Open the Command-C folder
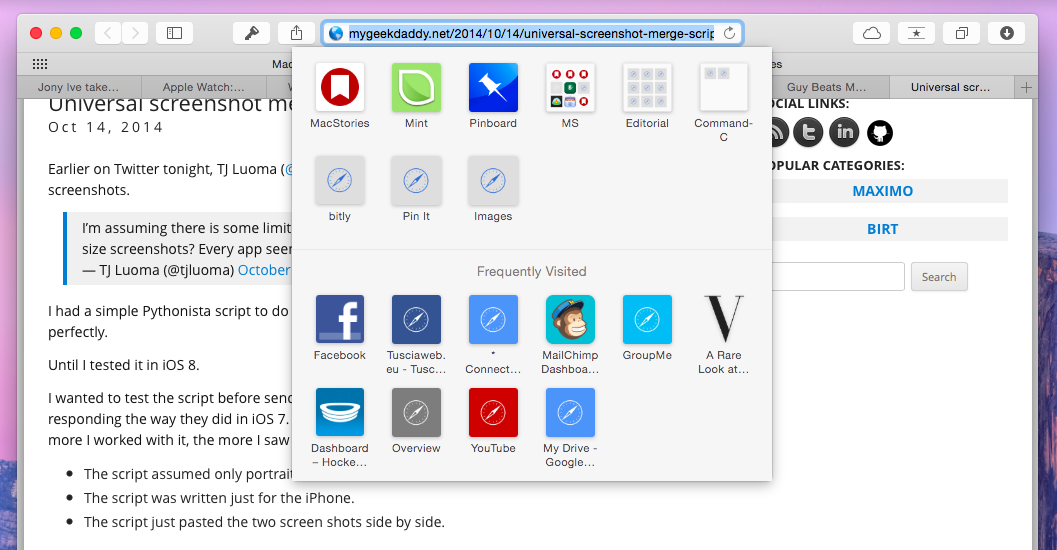Viewport: 1057px width, 550px height. tap(724, 88)
